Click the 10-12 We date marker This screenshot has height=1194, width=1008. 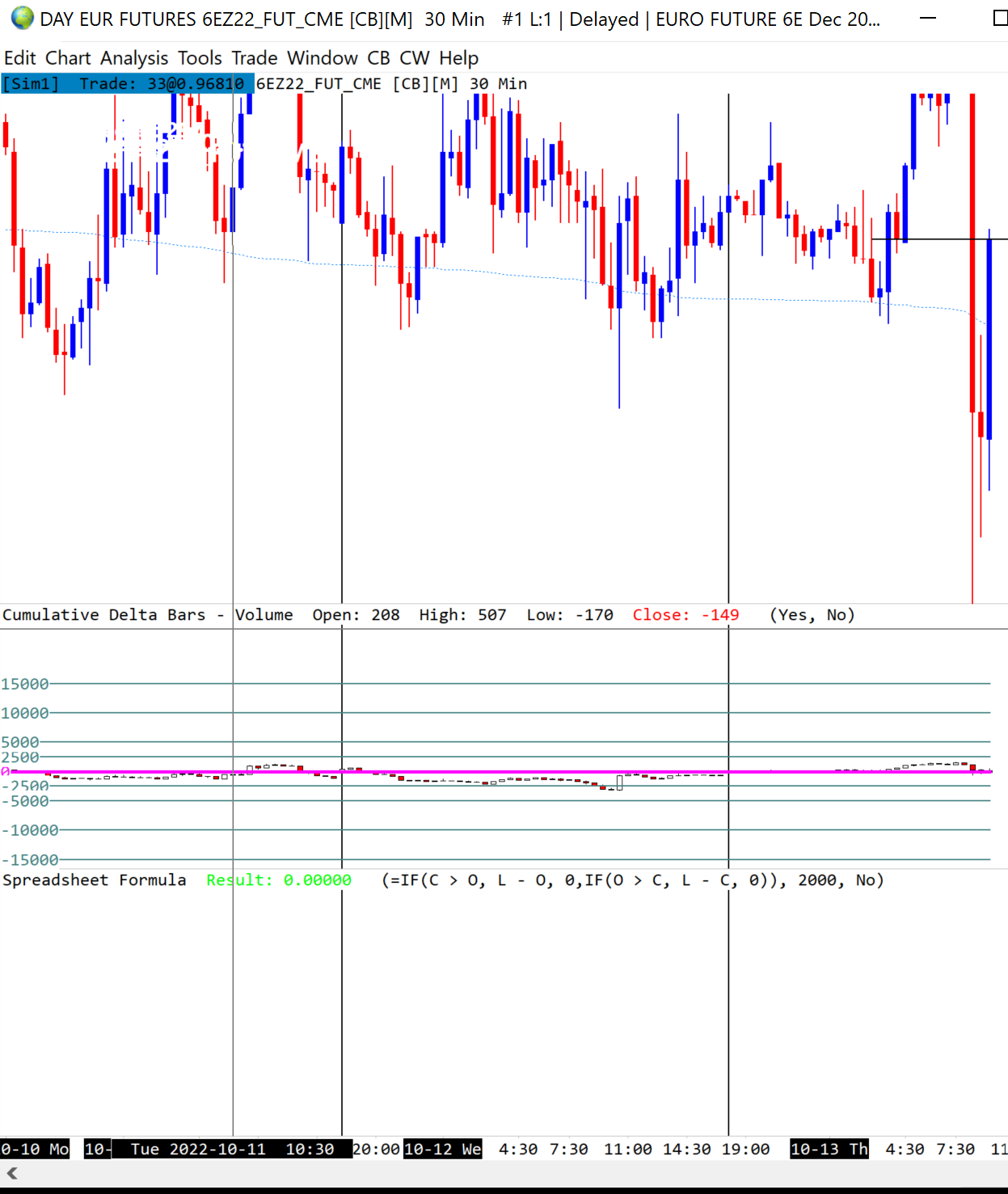[442, 1150]
